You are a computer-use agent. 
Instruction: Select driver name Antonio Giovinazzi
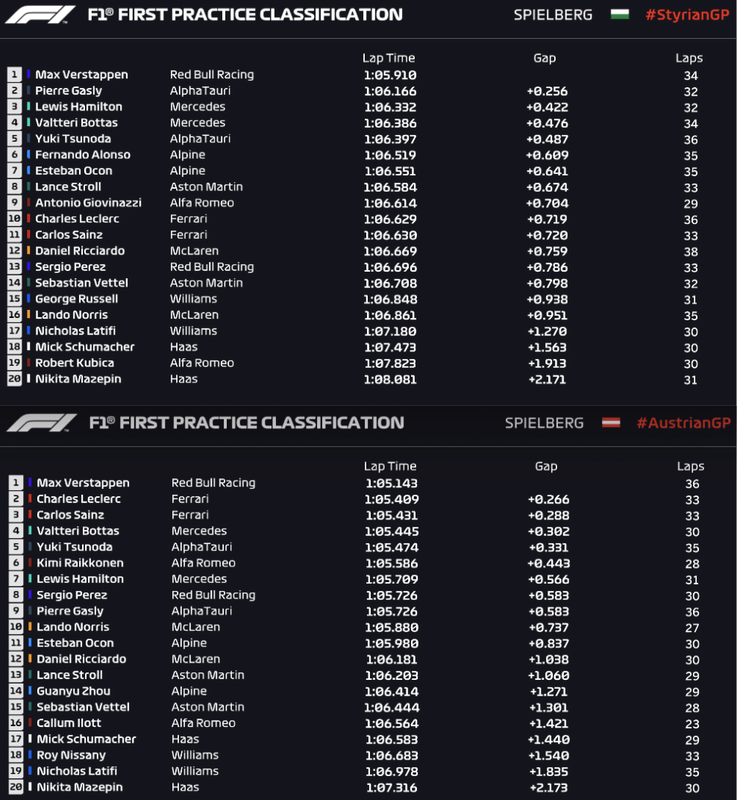coord(88,203)
